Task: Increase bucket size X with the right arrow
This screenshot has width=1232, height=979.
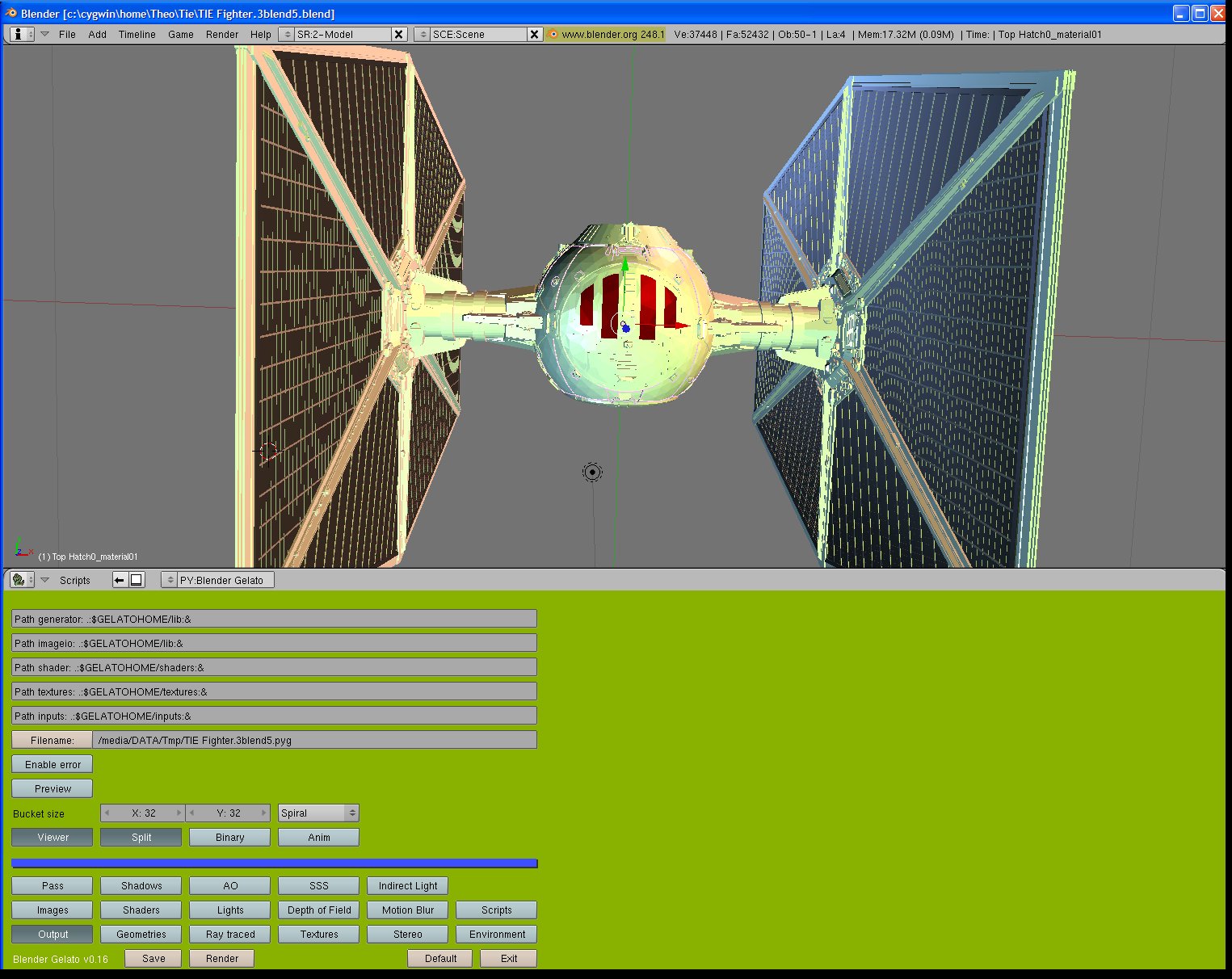Action: (179, 813)
